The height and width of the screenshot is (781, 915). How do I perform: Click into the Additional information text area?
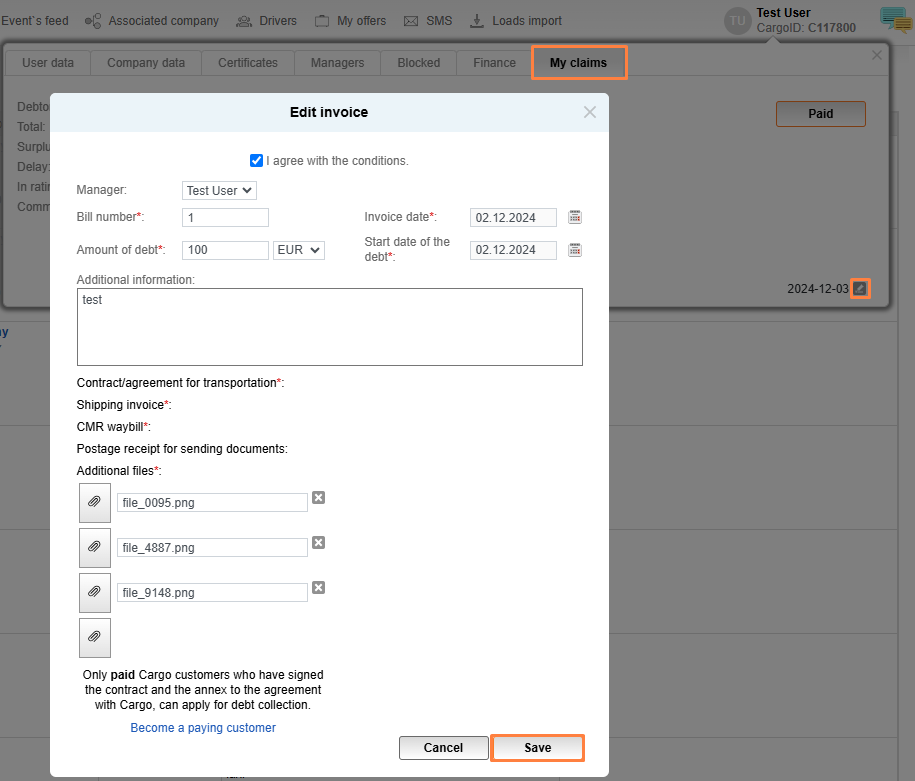[x=329, y=327]
